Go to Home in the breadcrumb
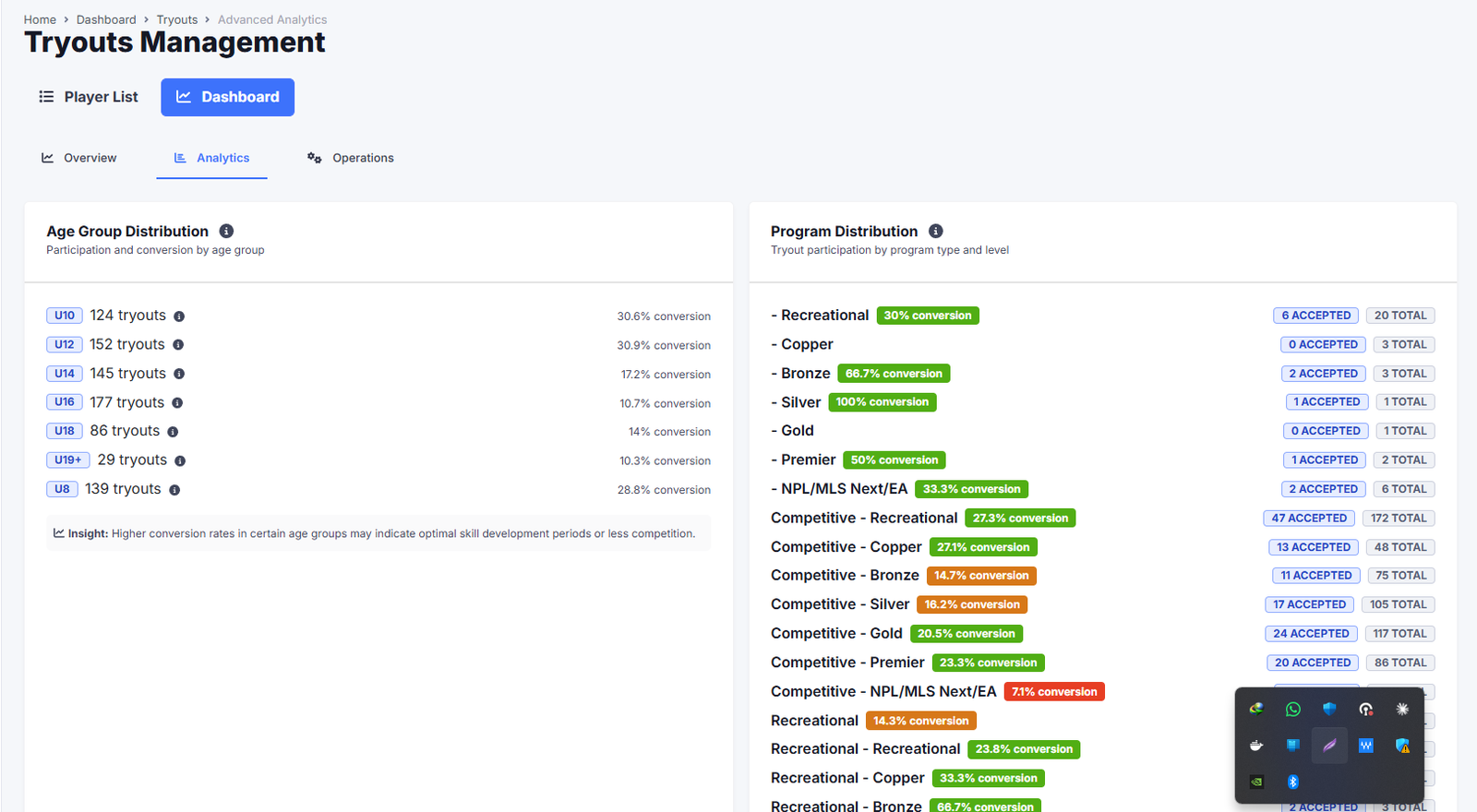This screenshot has width=1477, height=812. [40, 19]
